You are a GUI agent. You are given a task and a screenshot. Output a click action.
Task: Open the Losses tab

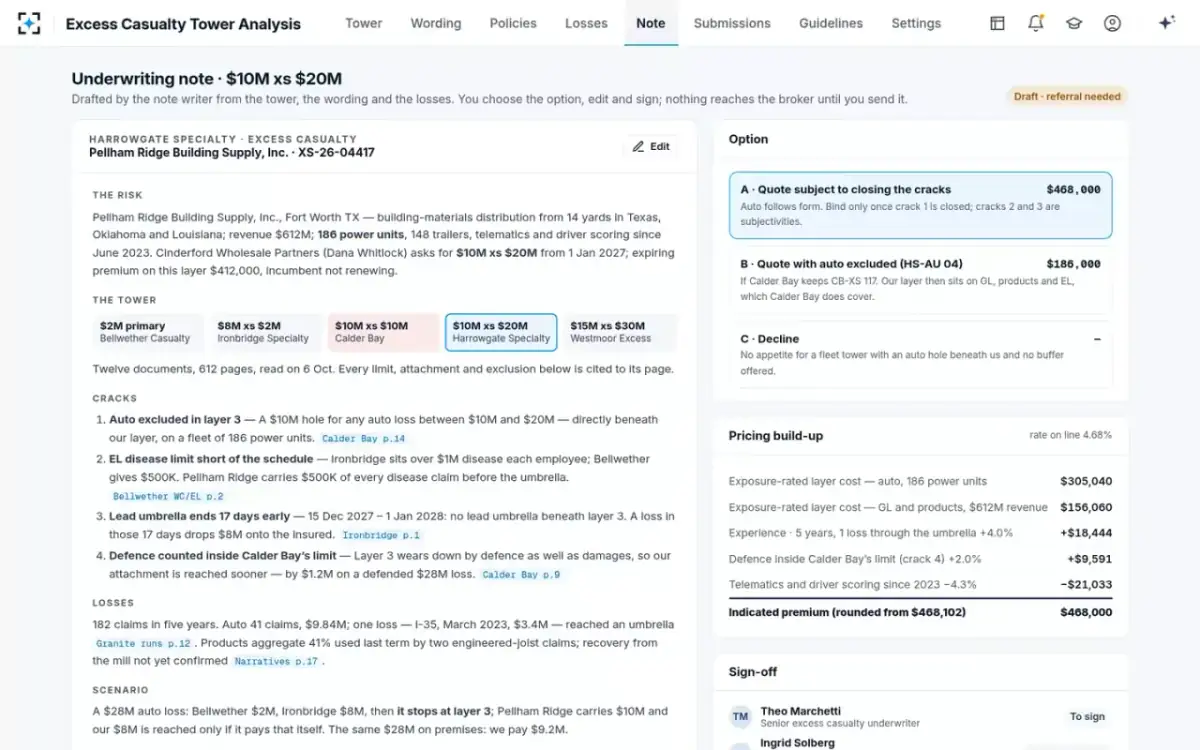pos(586,23)
